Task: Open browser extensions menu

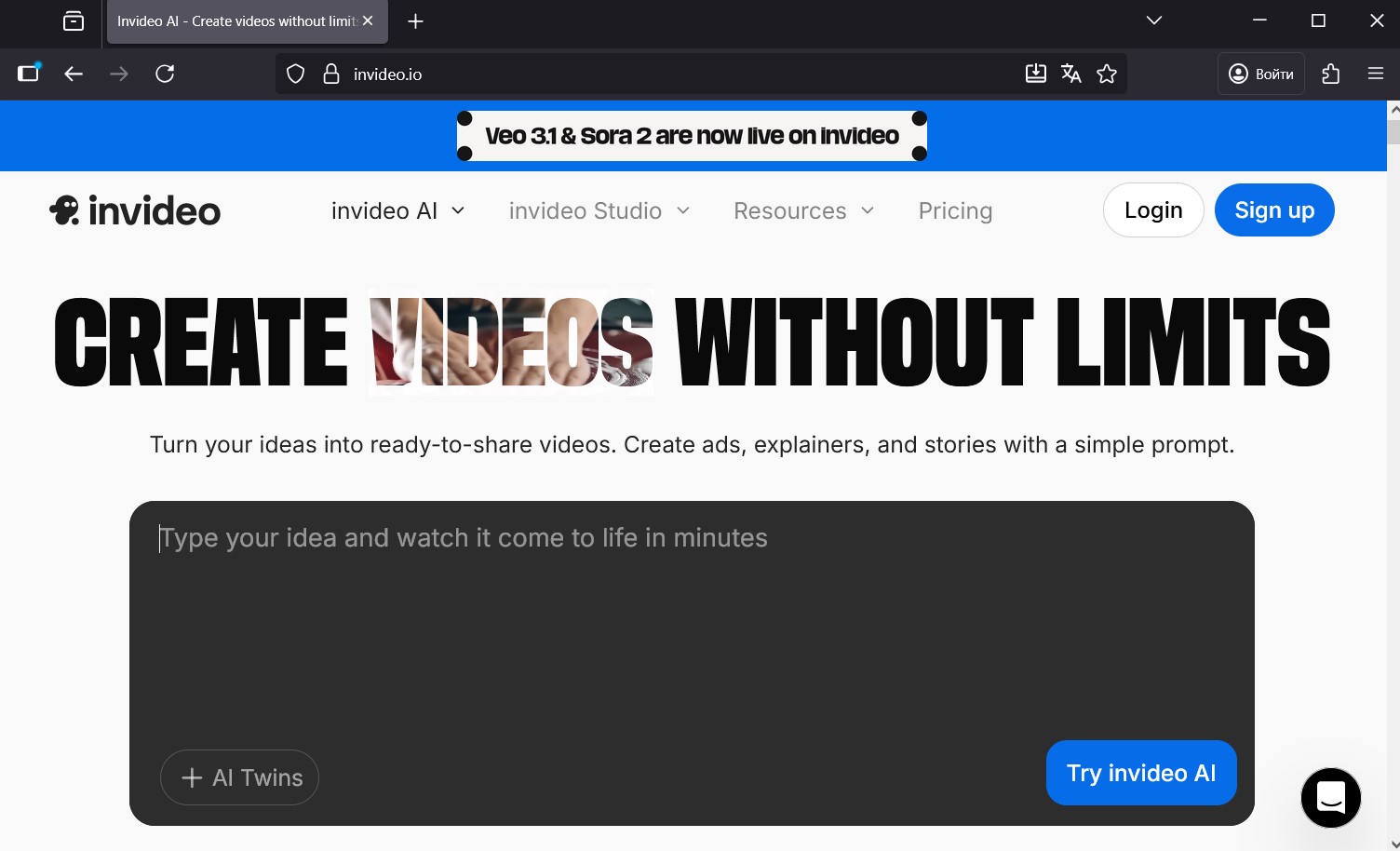Action: [x=1331, y=74]
